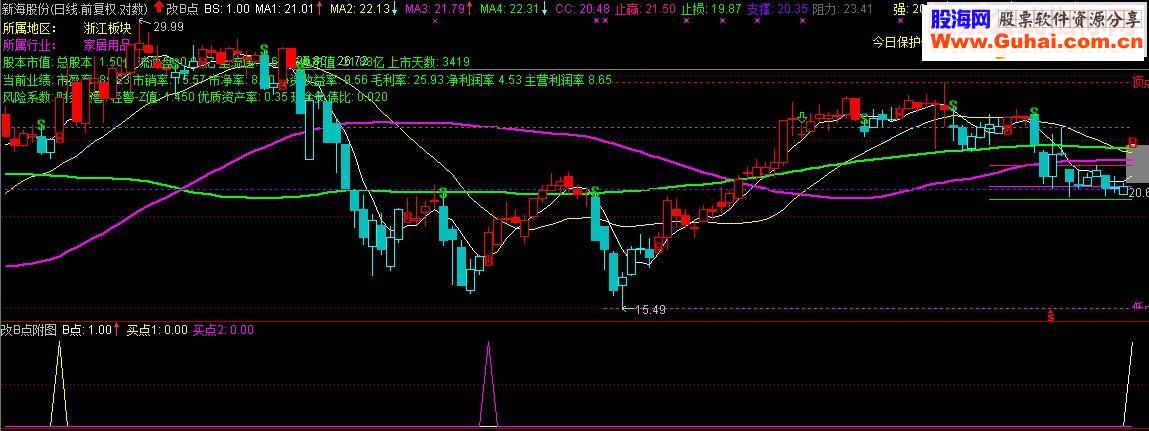Image resolution: width=1149 pixels, height=431 pixels.
Task: Click the 止损: 19.87 stop-loss value
Action: [712, 9]
